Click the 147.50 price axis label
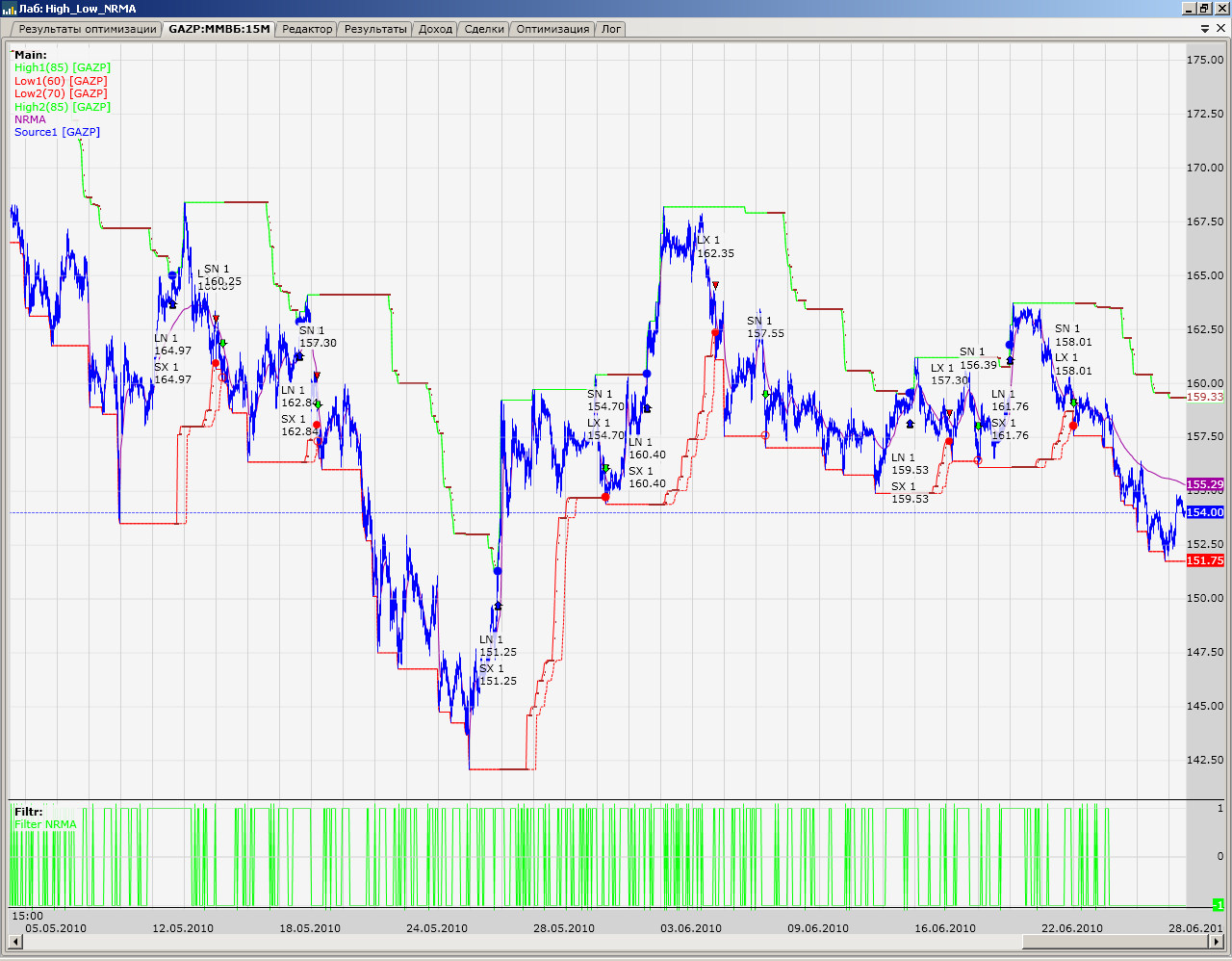The width and height of the screenshot is (1232, 961). coord(1205,652)
